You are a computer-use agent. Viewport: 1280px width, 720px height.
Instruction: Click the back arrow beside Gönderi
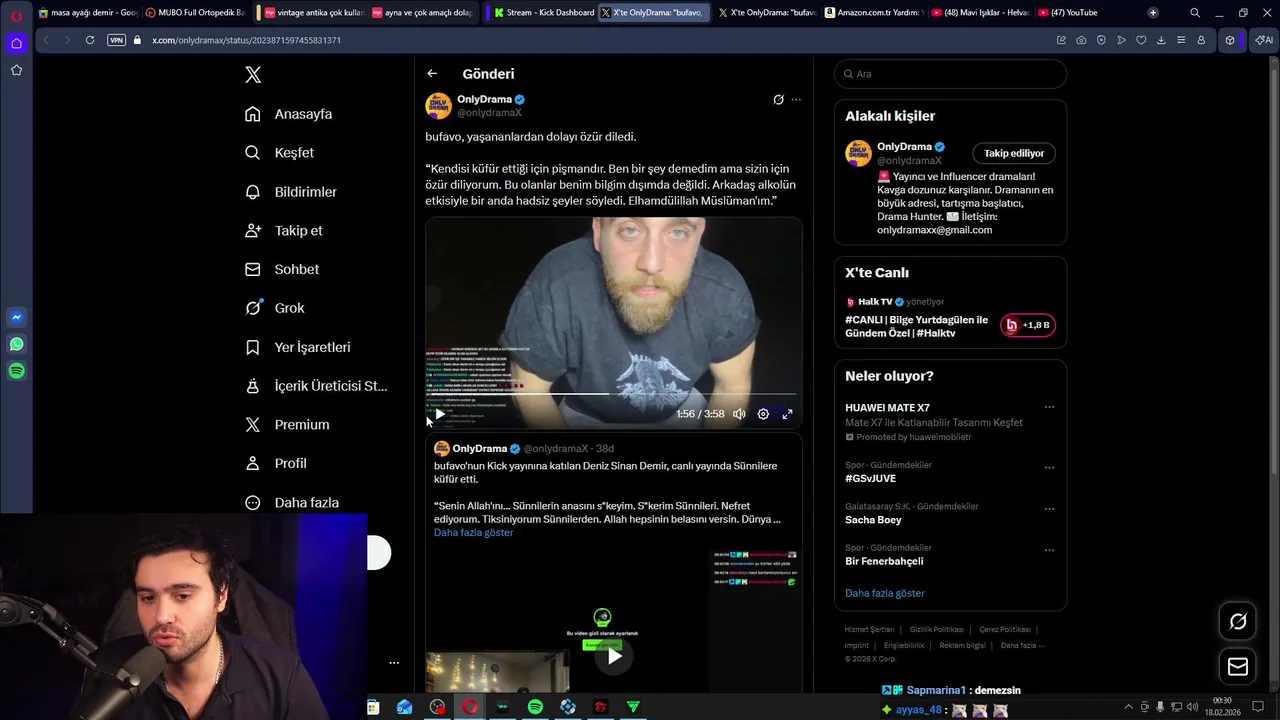coord(432,73)
